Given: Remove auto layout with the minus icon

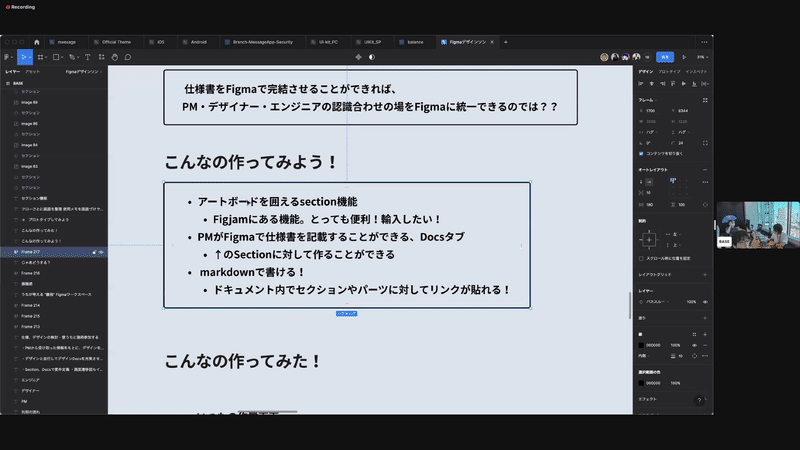Looking at the screenshot, I should [705, 169].
